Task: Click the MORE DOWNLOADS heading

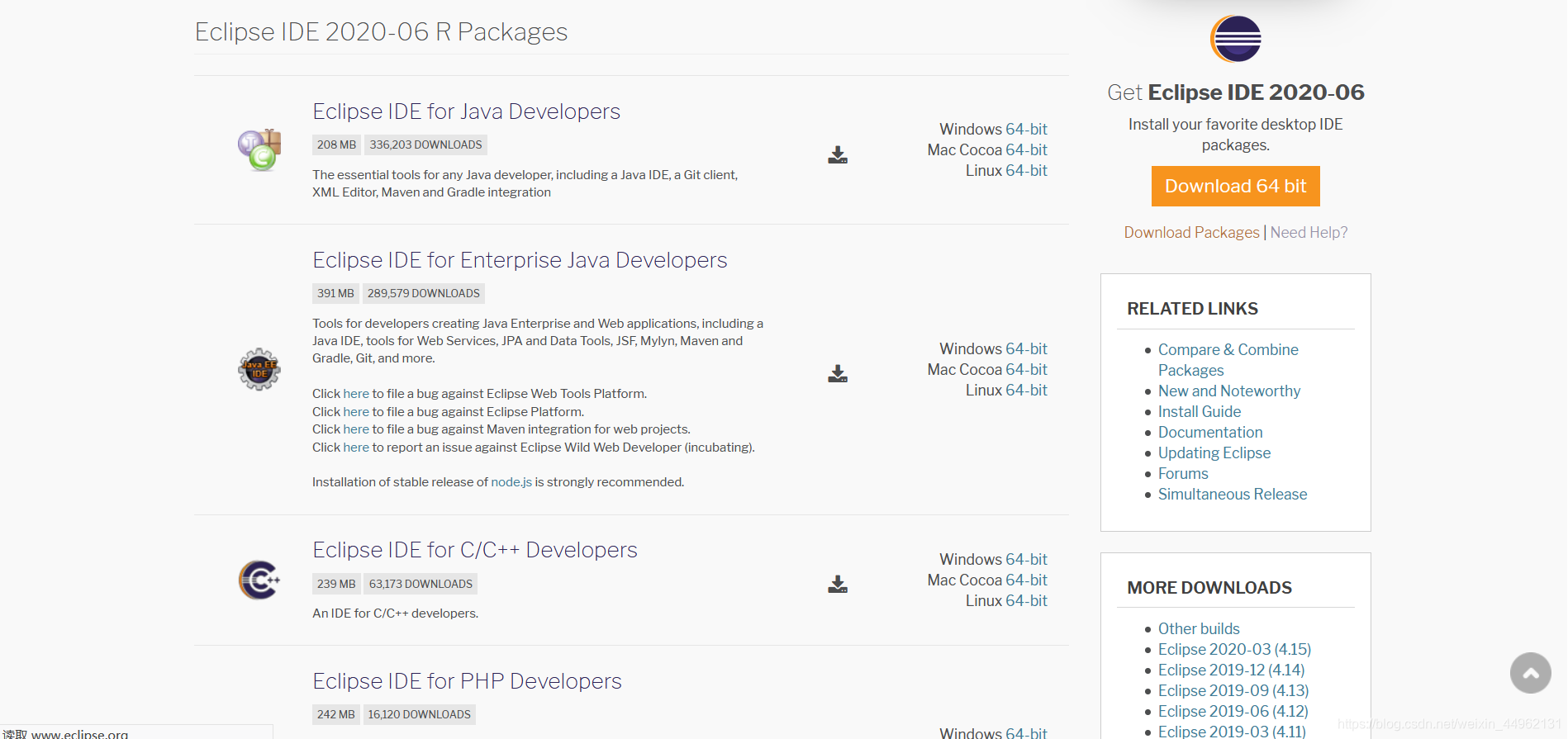Action: click(1209, 588)
